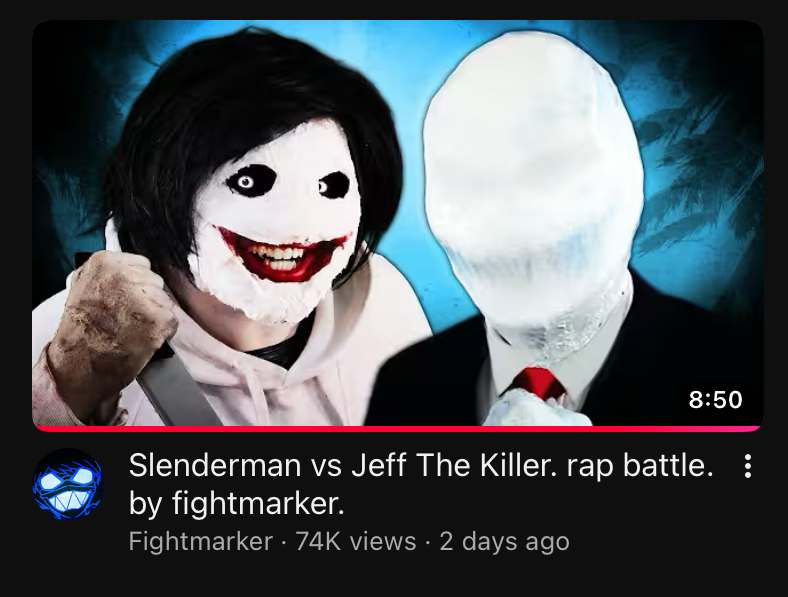Click the knife blade in the thumbnail
The height and width of the screenshot is (597, 788).
(176, 387)
